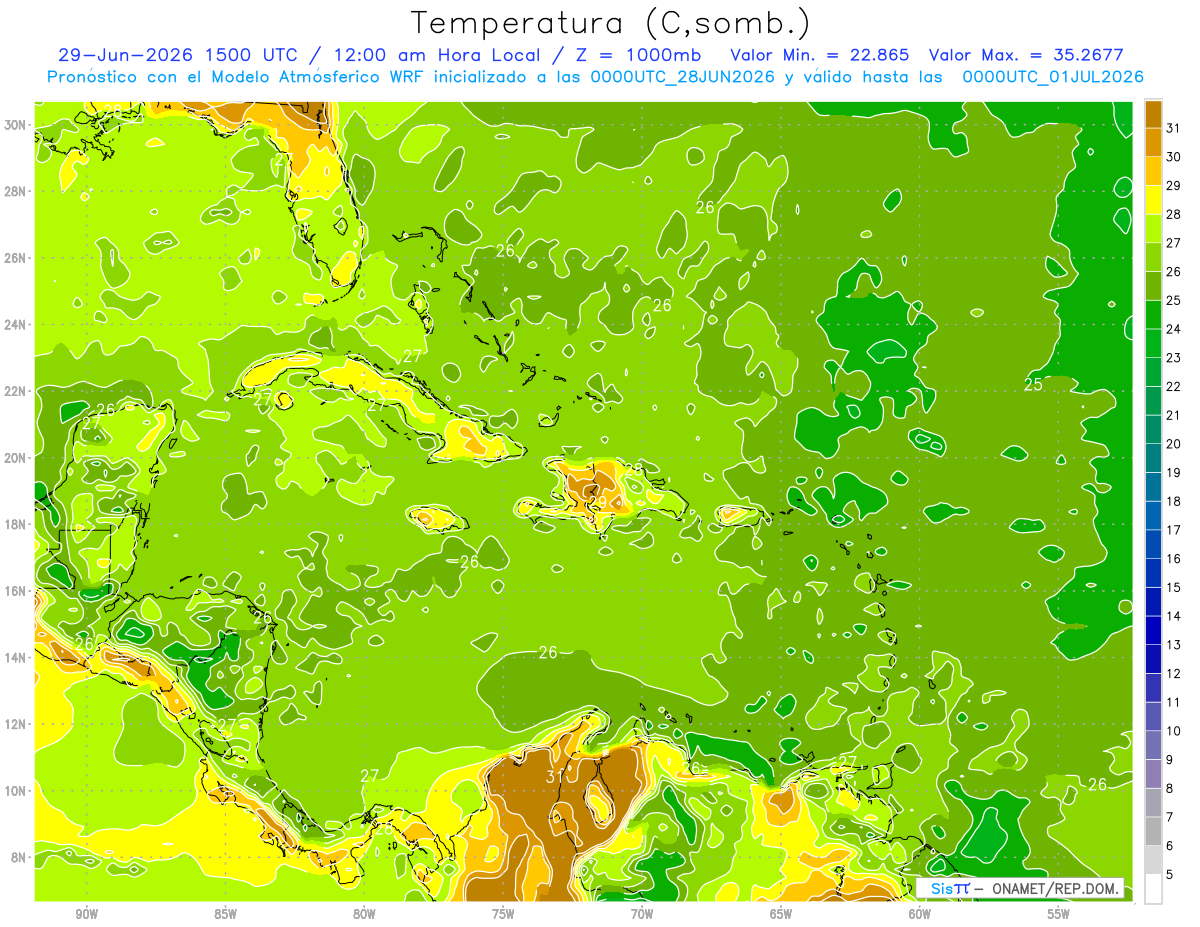The height and width of the screenshot is (927, 1200).
Task: Click legend value '20'
Action: [1174, 444]
